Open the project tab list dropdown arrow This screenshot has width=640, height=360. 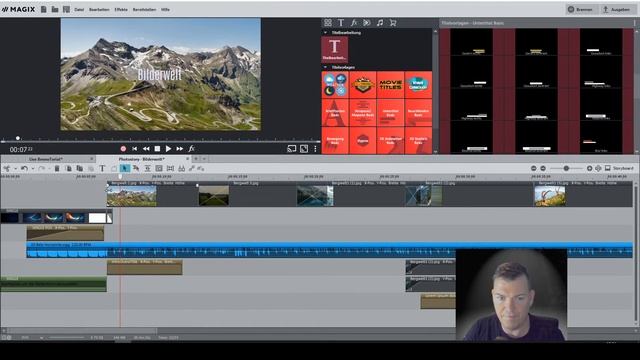(x=204, y=159)
